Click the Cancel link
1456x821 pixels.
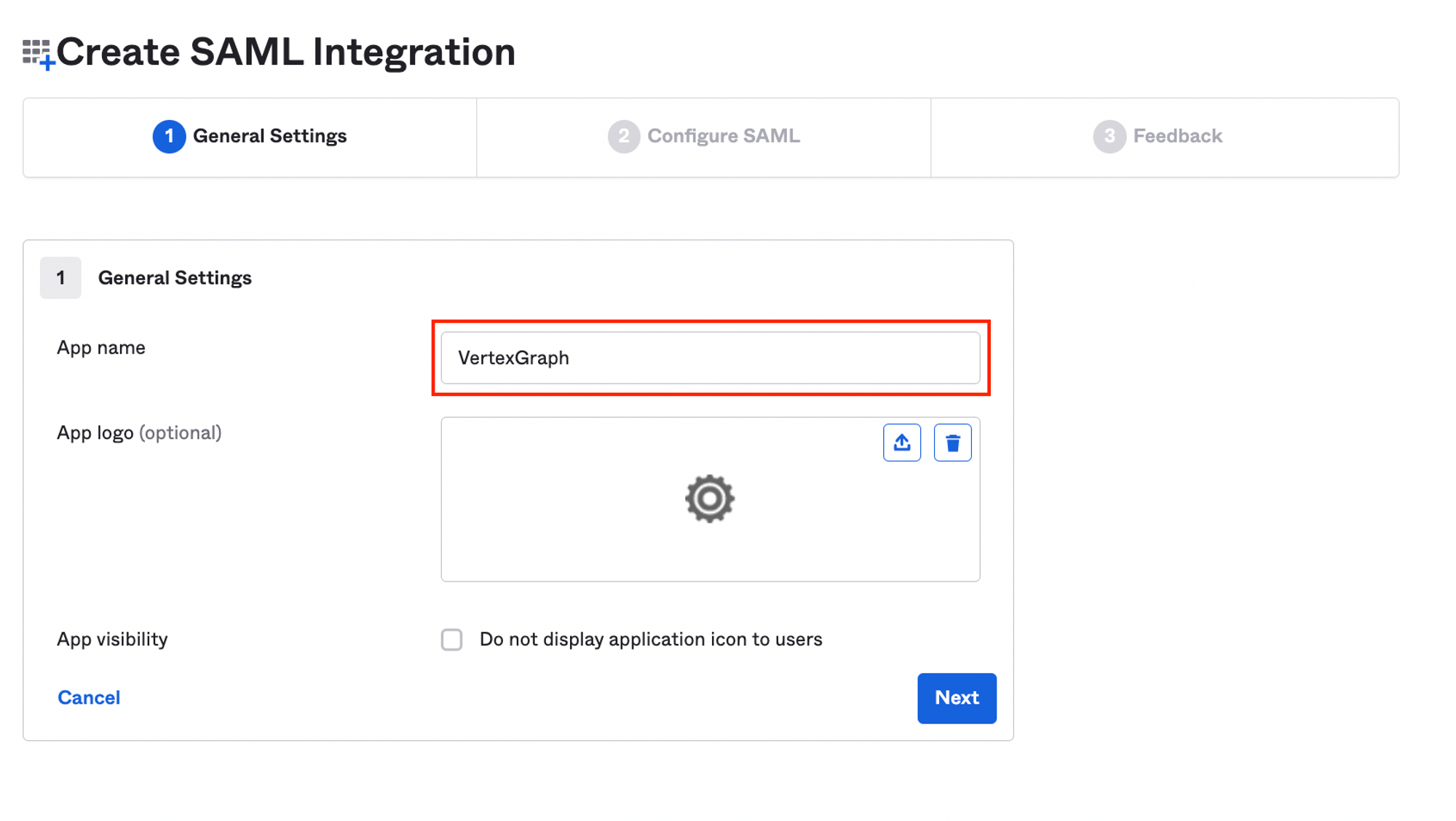pos(89,698)
